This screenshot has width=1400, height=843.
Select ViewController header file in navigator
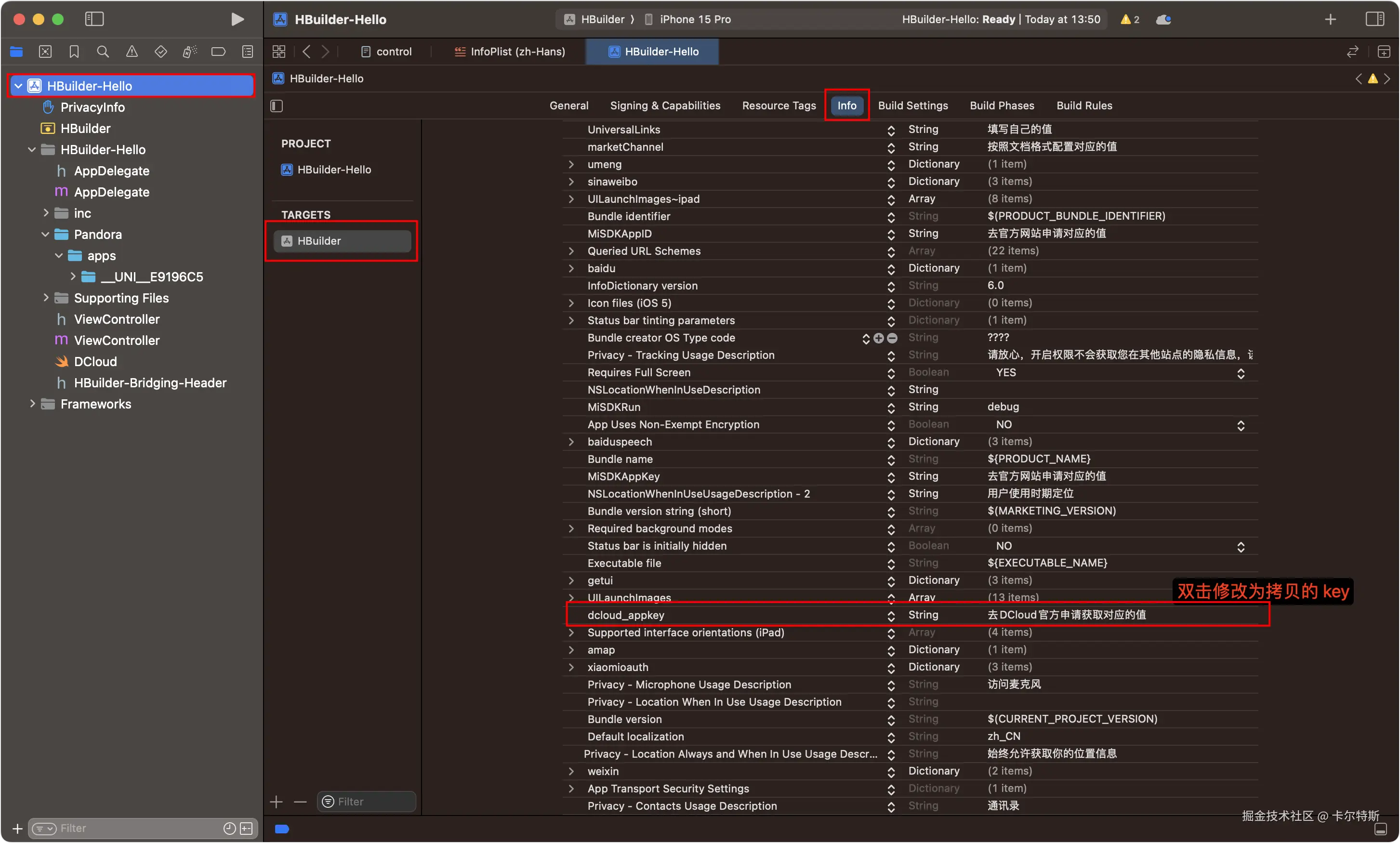coord(117,319)
